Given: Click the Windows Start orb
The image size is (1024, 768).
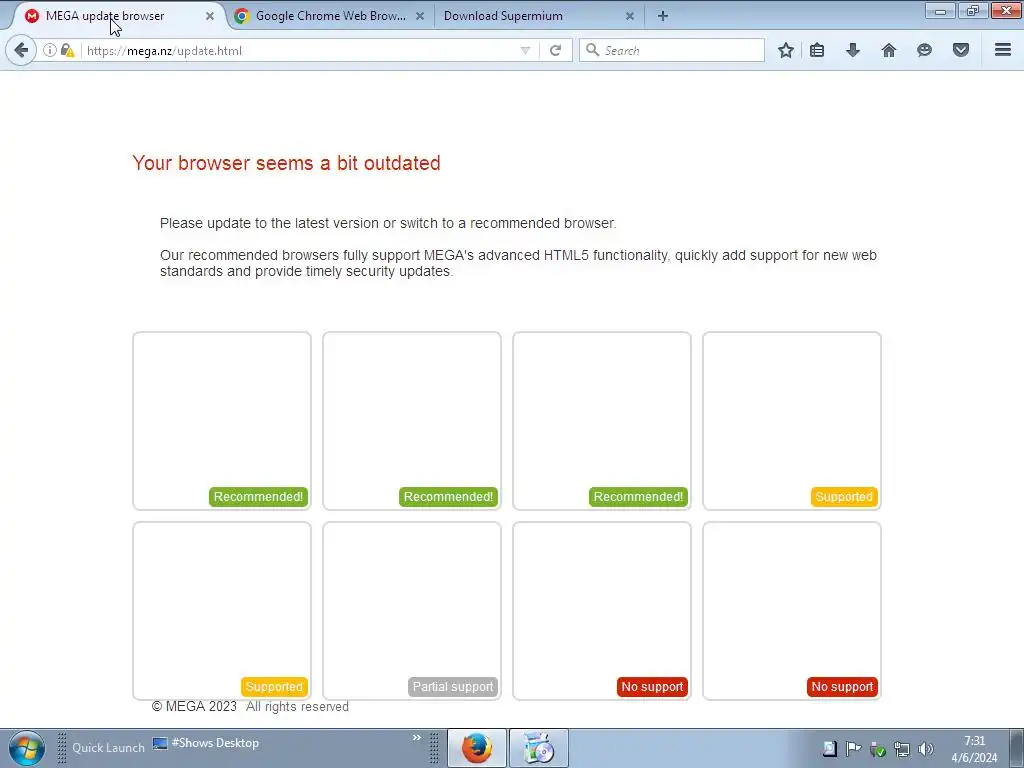Looking at the screenshot, I should click(26, 748).
